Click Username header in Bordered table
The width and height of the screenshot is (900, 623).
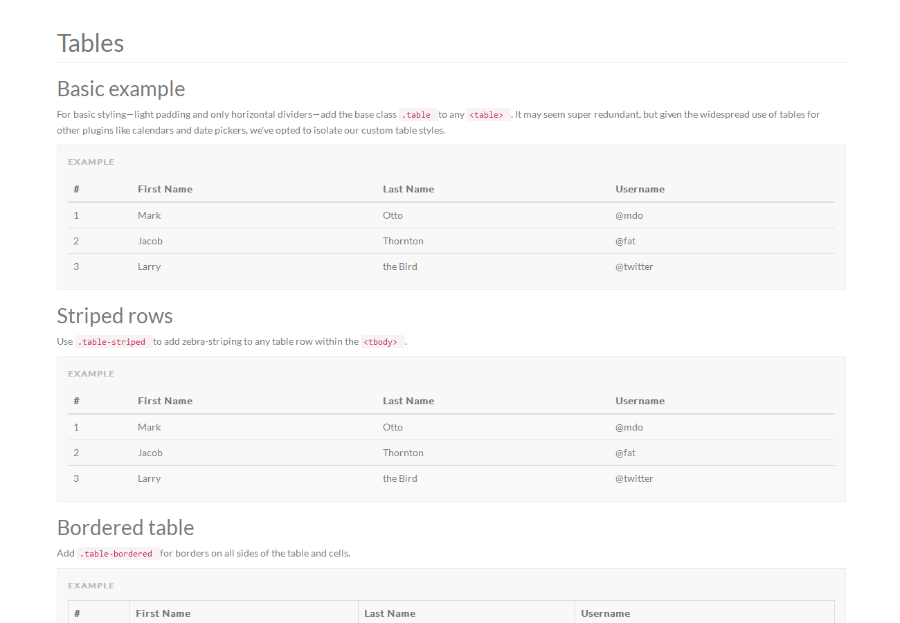point(605,613)
